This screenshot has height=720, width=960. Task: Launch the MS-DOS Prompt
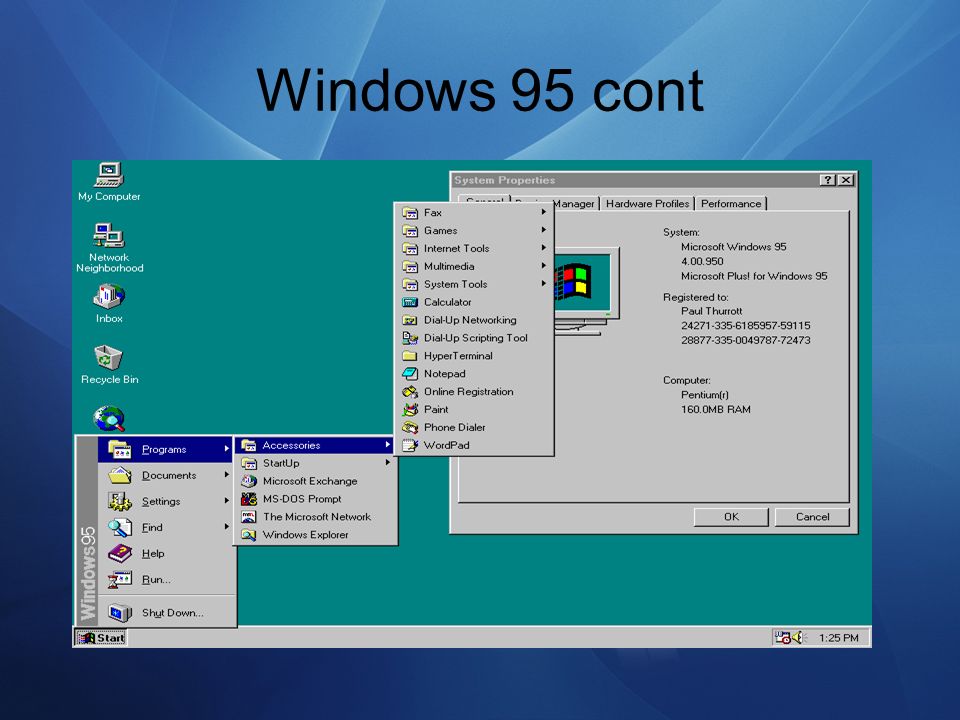315,499
